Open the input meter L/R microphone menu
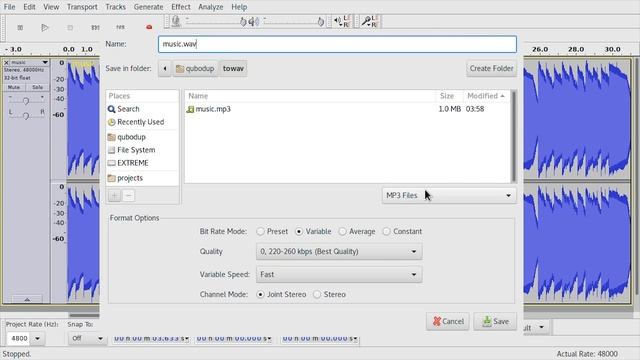The width and height of the screenshot is (640, 360). tap(370, 21)
